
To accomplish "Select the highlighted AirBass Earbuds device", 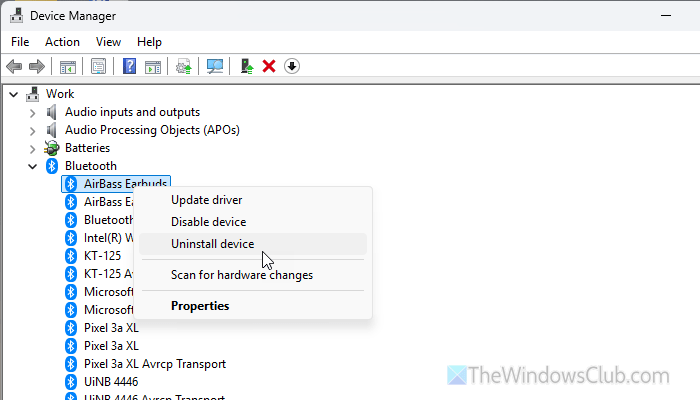I will (116, 183).
